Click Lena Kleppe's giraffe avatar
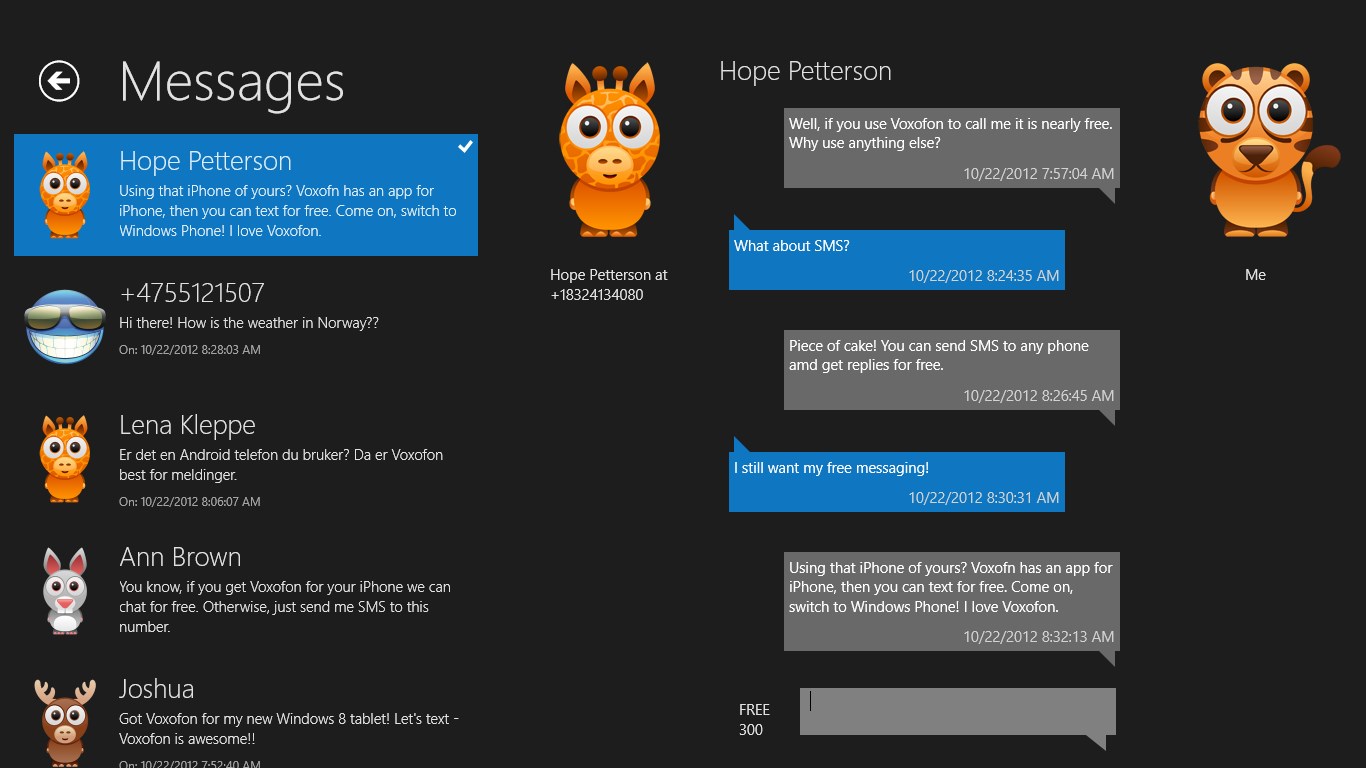This screenshot has height=768, width=1366. pos(65,458)
